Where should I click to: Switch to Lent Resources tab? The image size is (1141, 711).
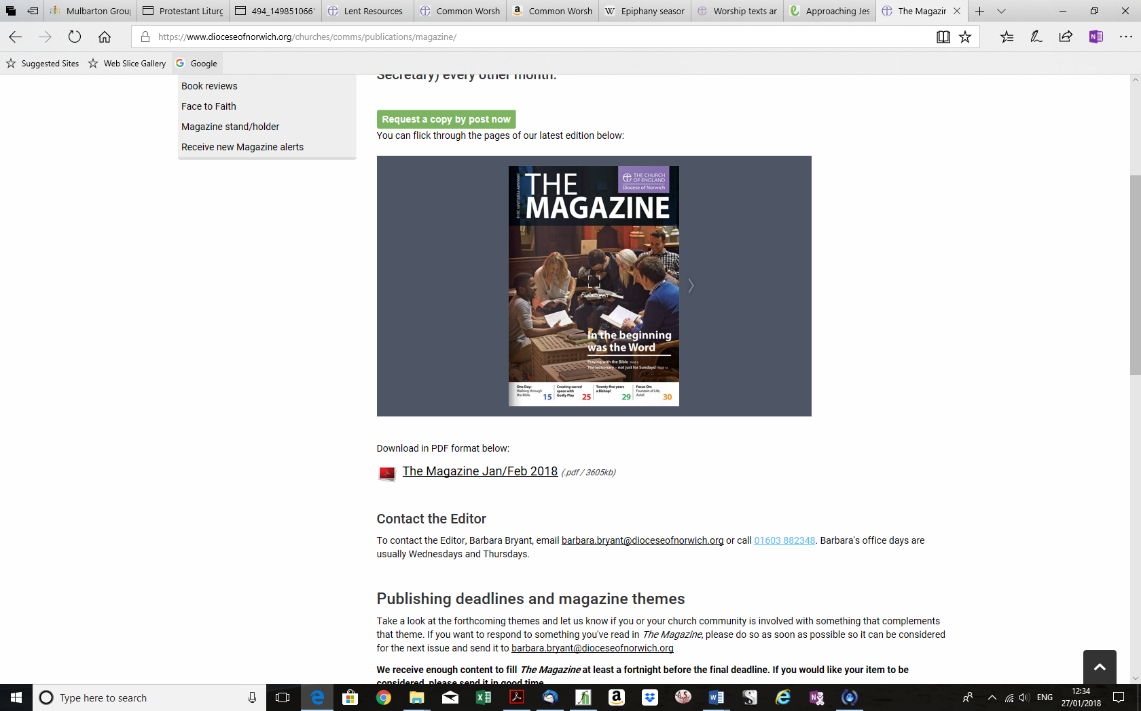(x=367, y=11)
